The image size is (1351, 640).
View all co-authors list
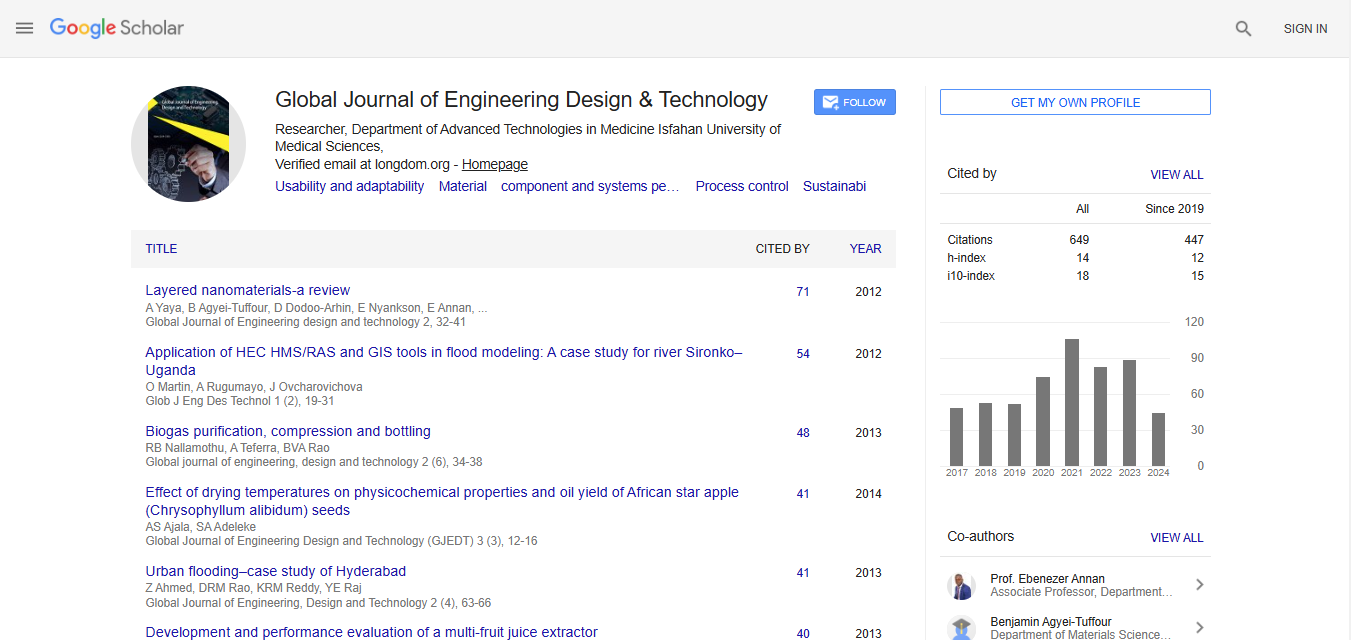[x=1176, y=537]
